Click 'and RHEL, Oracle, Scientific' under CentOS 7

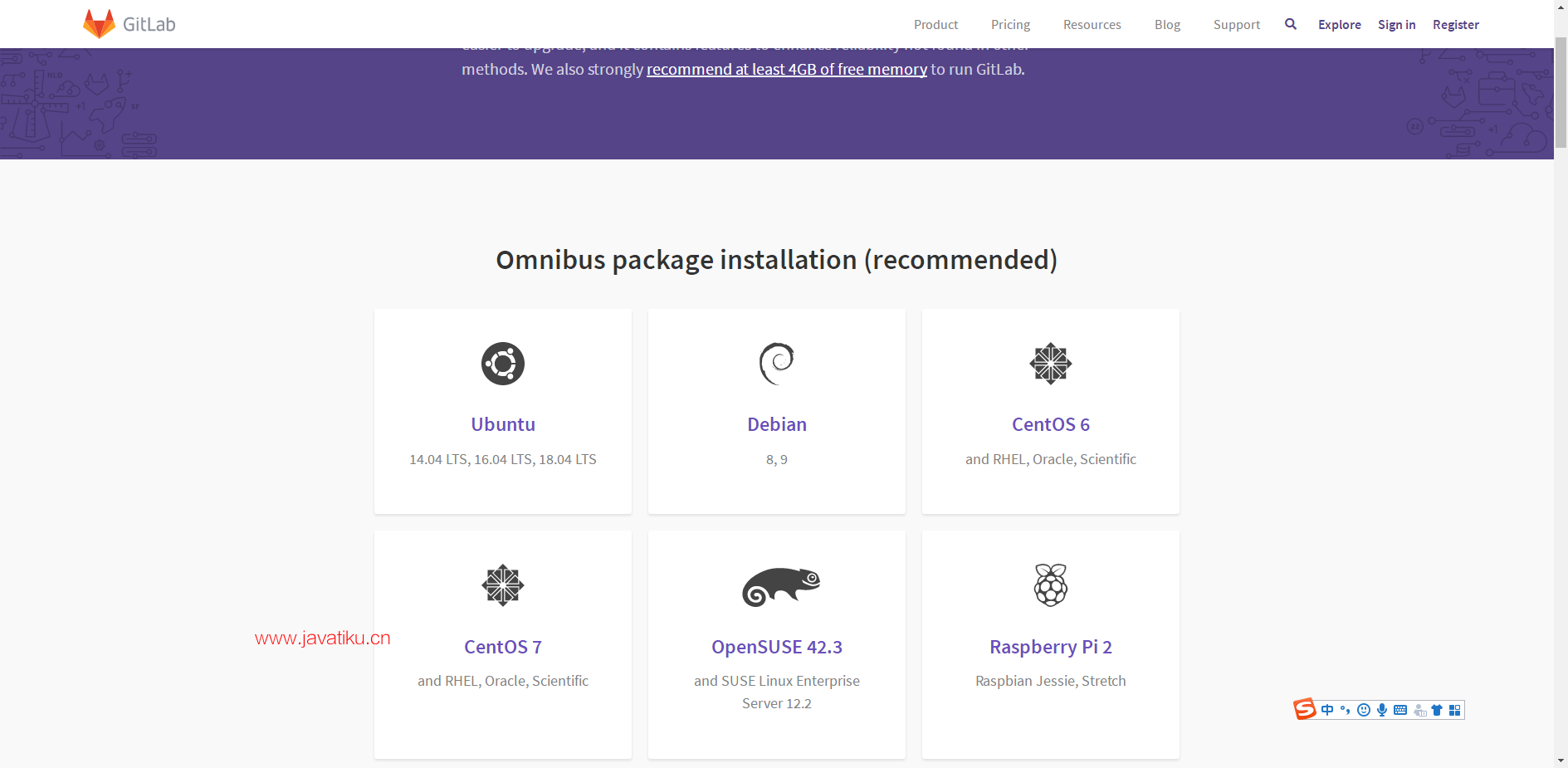[x=503, y=681]
